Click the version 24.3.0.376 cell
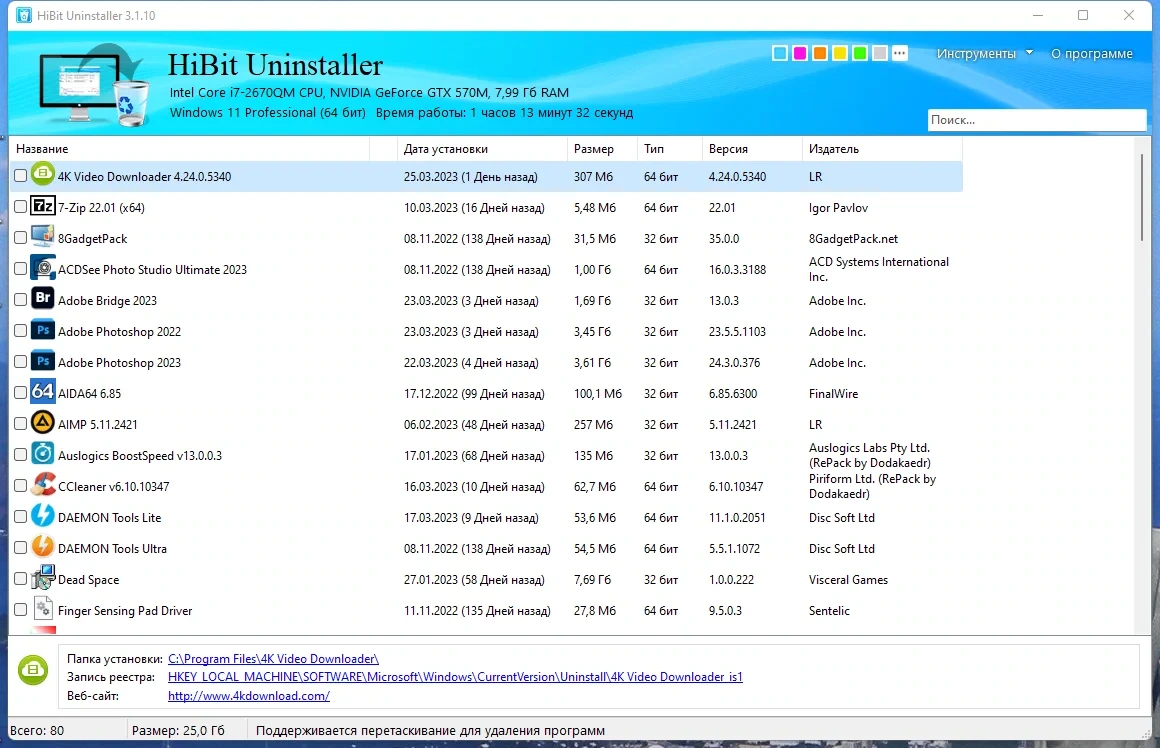 coord(734,363)
